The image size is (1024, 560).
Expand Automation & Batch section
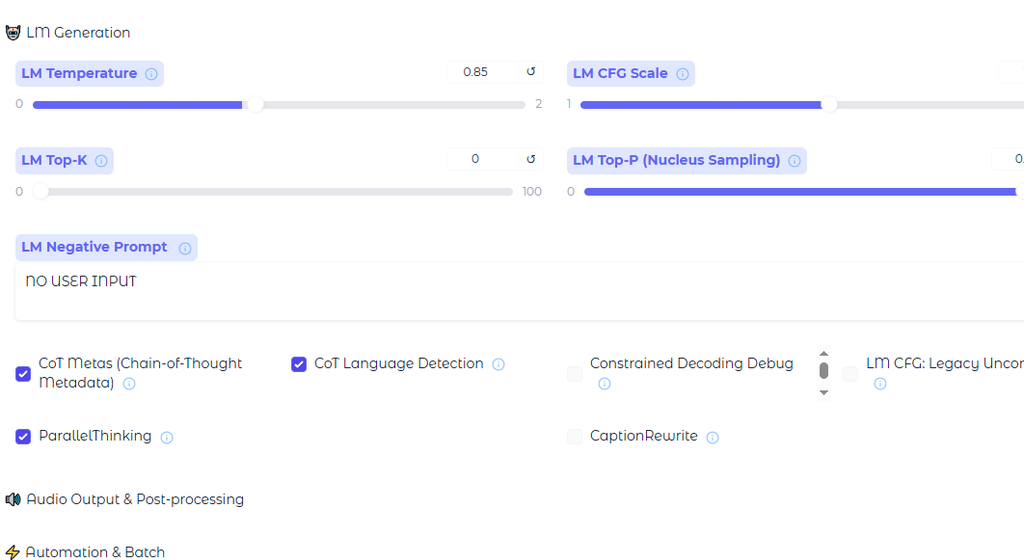click(85, 552)
